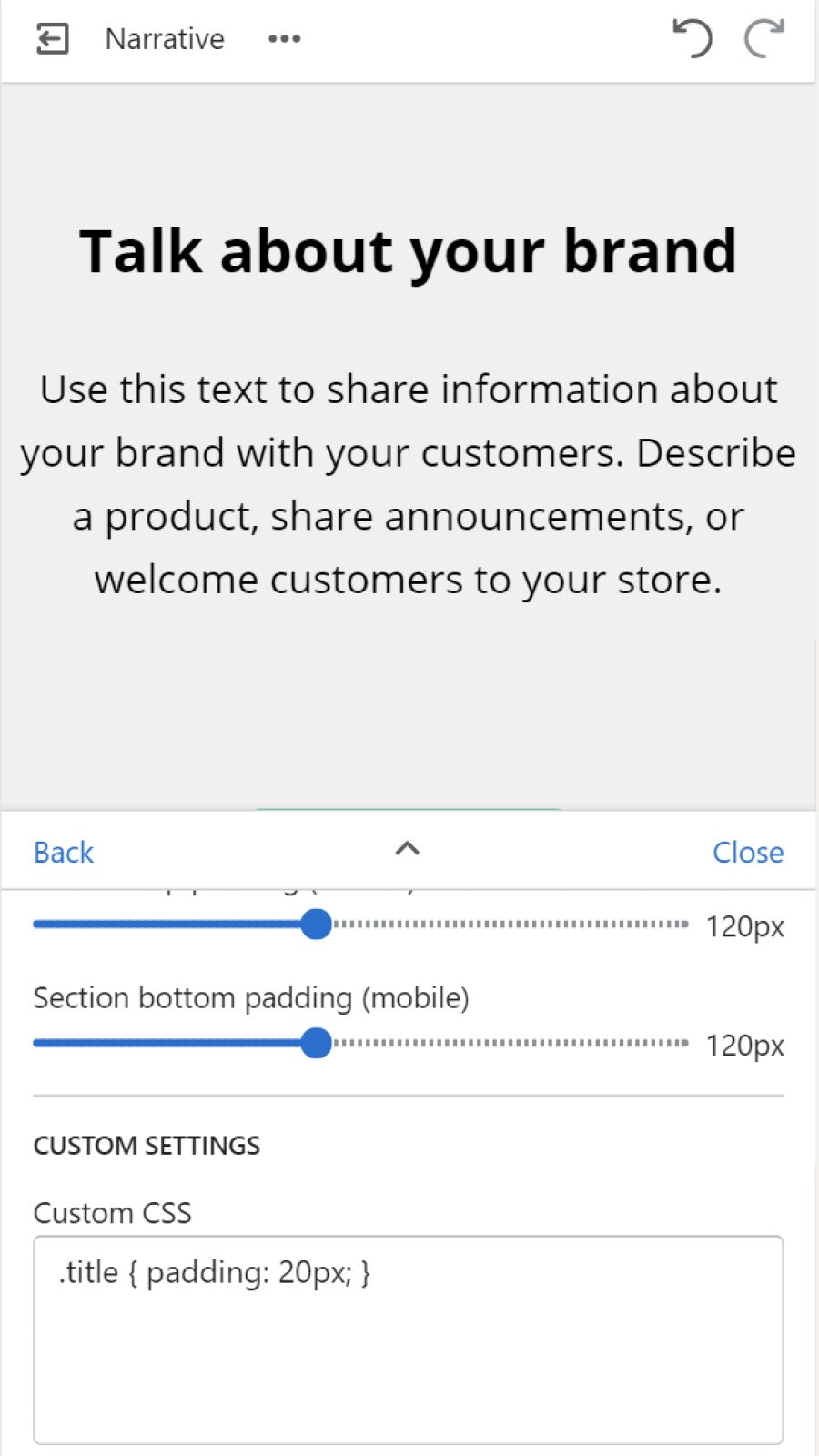Go back using the Back link
Image resolution: width=819 pixels, height=1456 pixels.
[64, 853]
